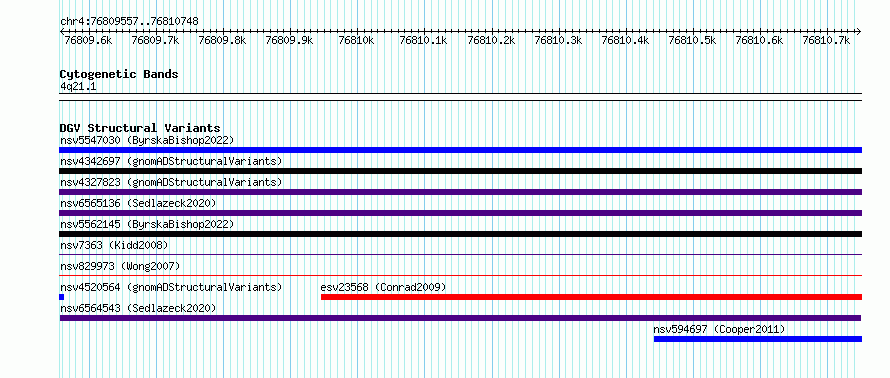Click ruler tick label 76810.5k
The width and height of the screenshot is (890, 378).
[x=692, y=41]
